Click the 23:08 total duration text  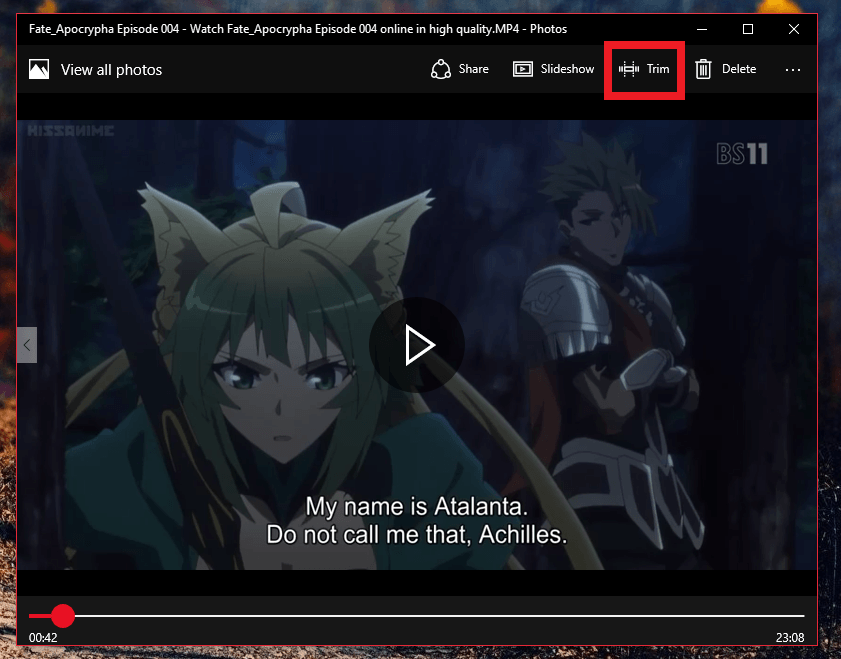790,638
